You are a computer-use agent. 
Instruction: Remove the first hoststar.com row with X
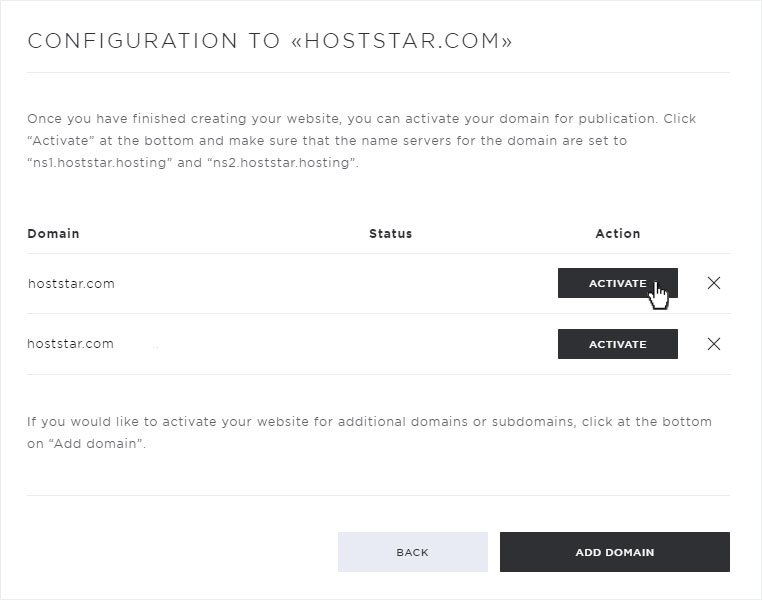[x=714, y=283]
